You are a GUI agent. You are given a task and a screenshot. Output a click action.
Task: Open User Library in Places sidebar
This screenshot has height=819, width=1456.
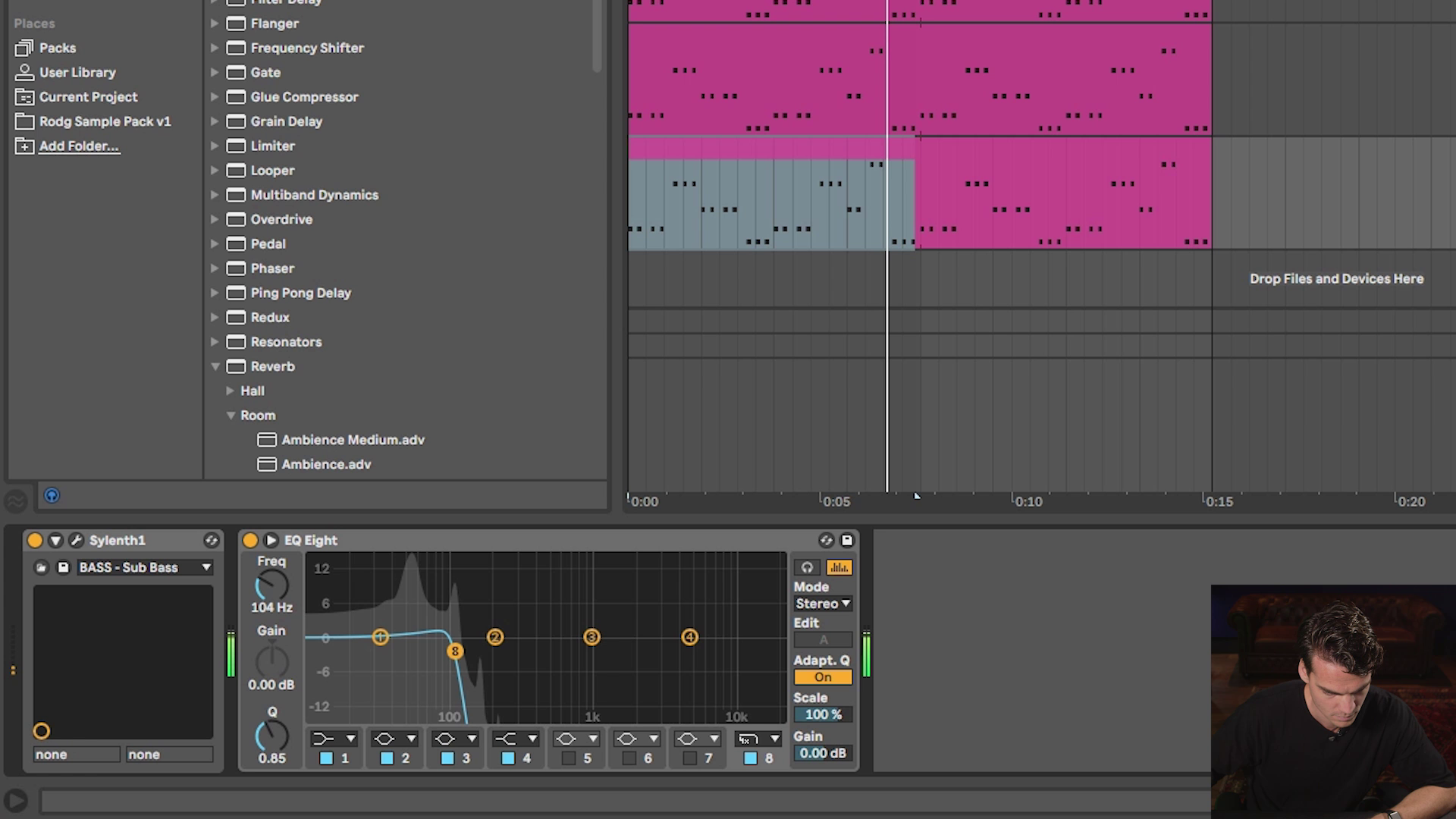(x=77, y=73)
